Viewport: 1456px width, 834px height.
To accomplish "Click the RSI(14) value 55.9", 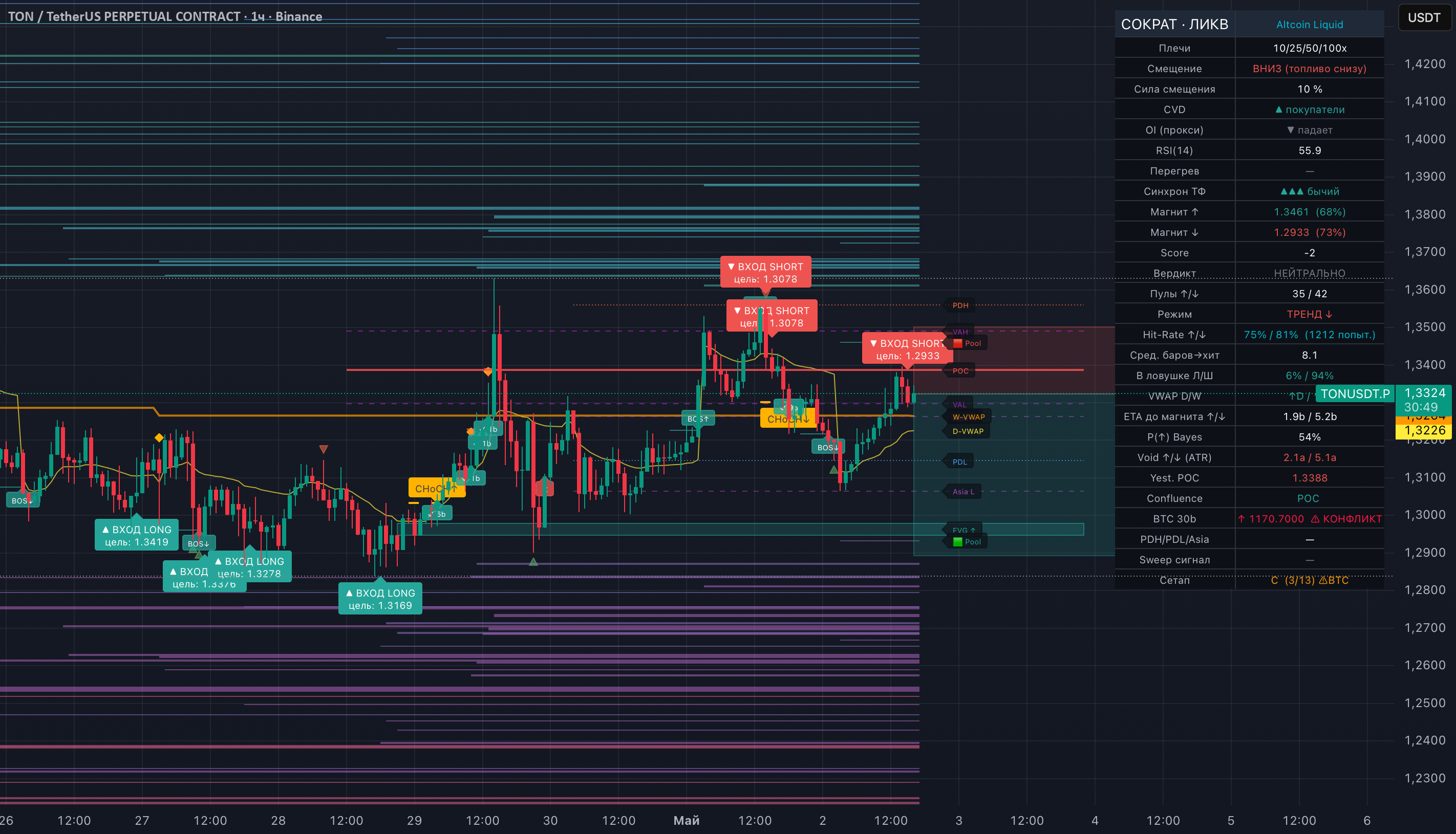I will point(1309,150).
